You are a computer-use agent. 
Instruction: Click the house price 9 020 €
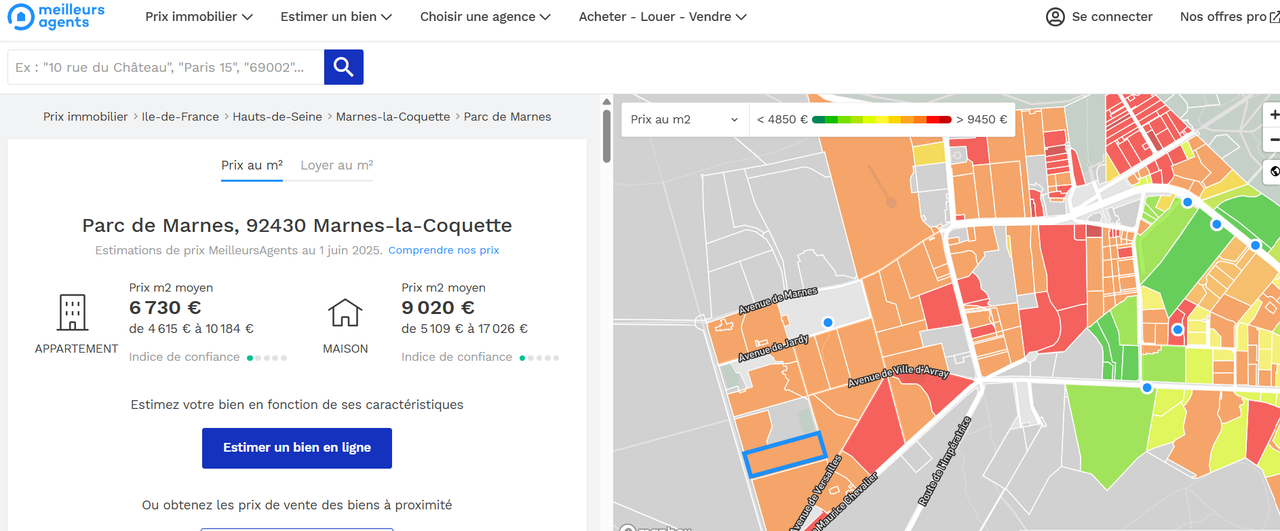point(438,308)
